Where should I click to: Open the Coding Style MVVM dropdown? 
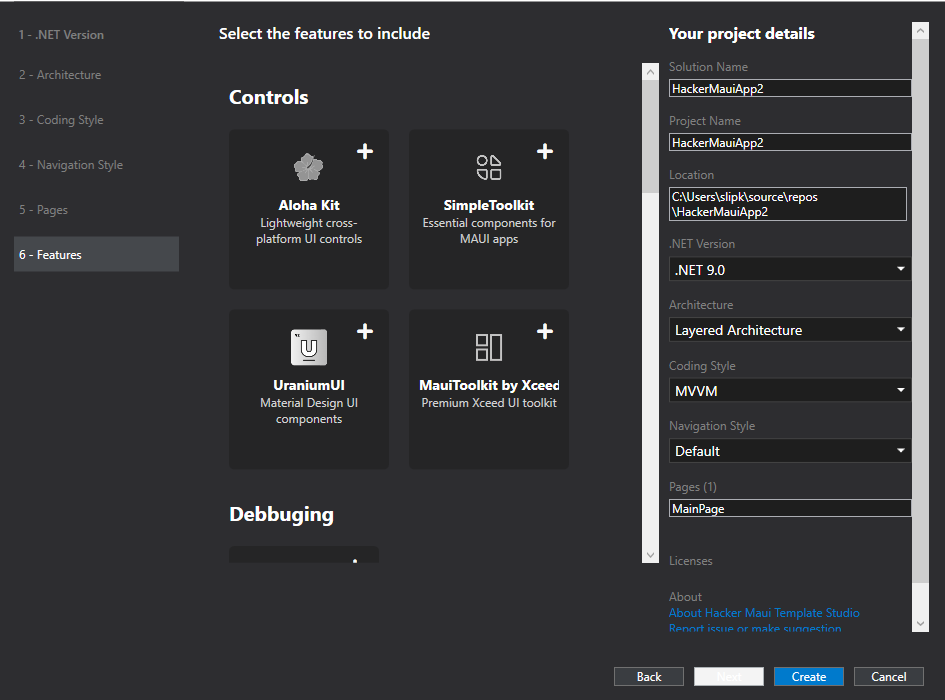(x=789, y=391)
